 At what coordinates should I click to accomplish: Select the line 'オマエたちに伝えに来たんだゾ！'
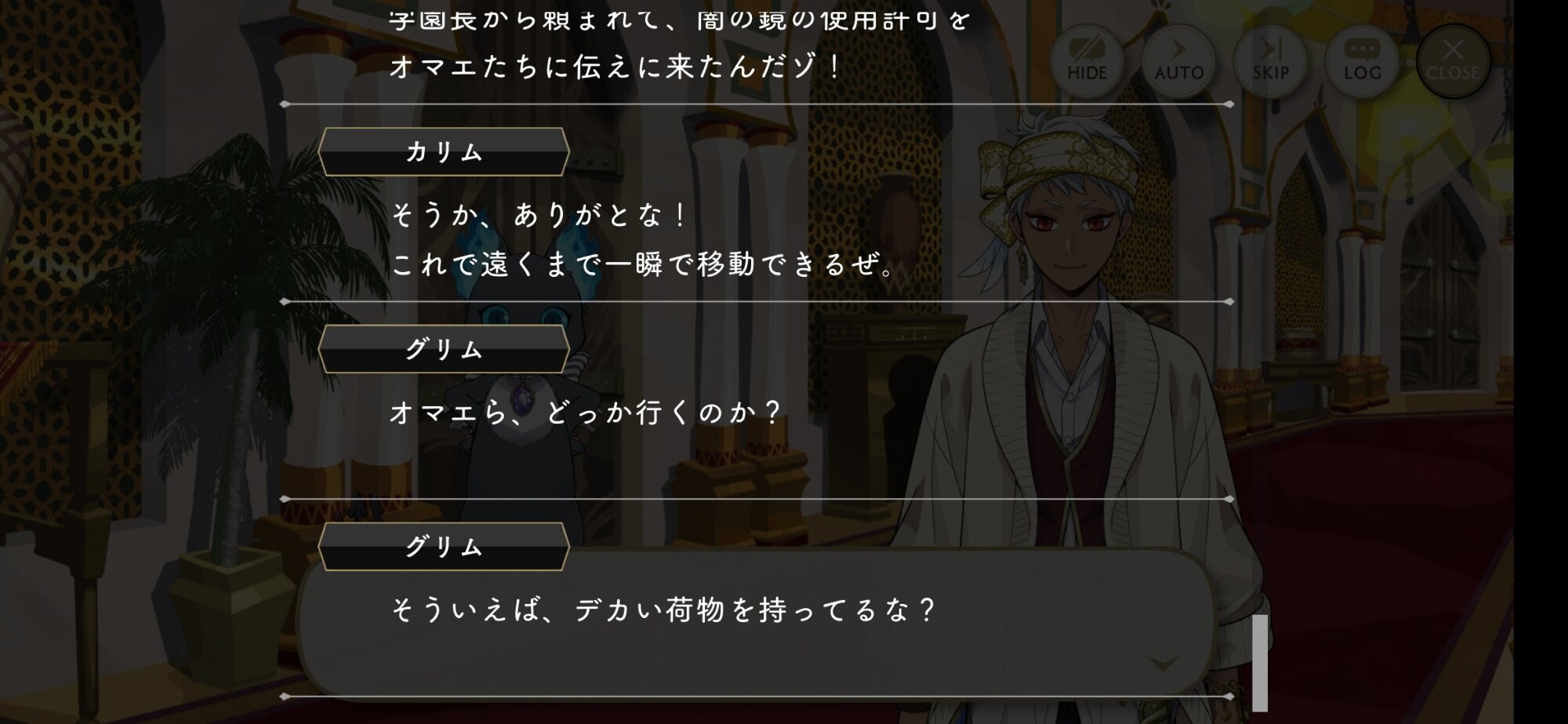click(x=615, y=67)
